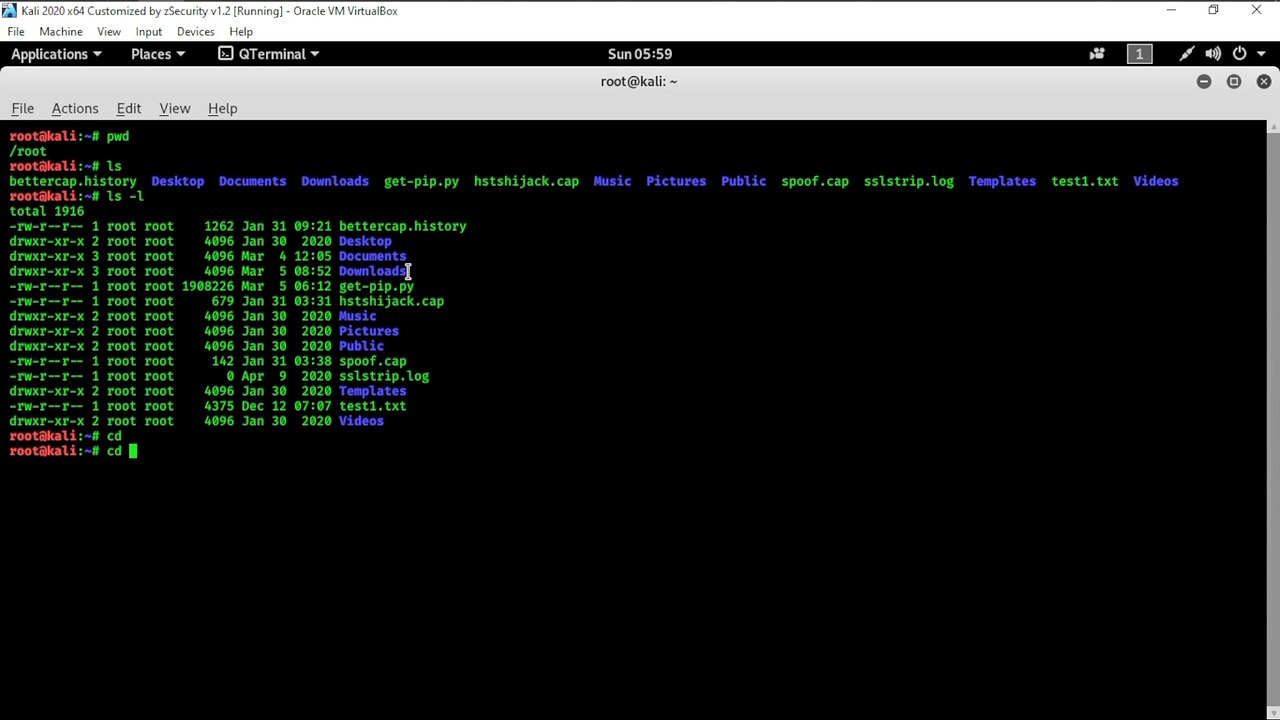The width and height of the screenshot is (1280, 720).
Task: Click get-pip.py in the ls -l listing
Action: pyautogui.click(x=376, y=286)
